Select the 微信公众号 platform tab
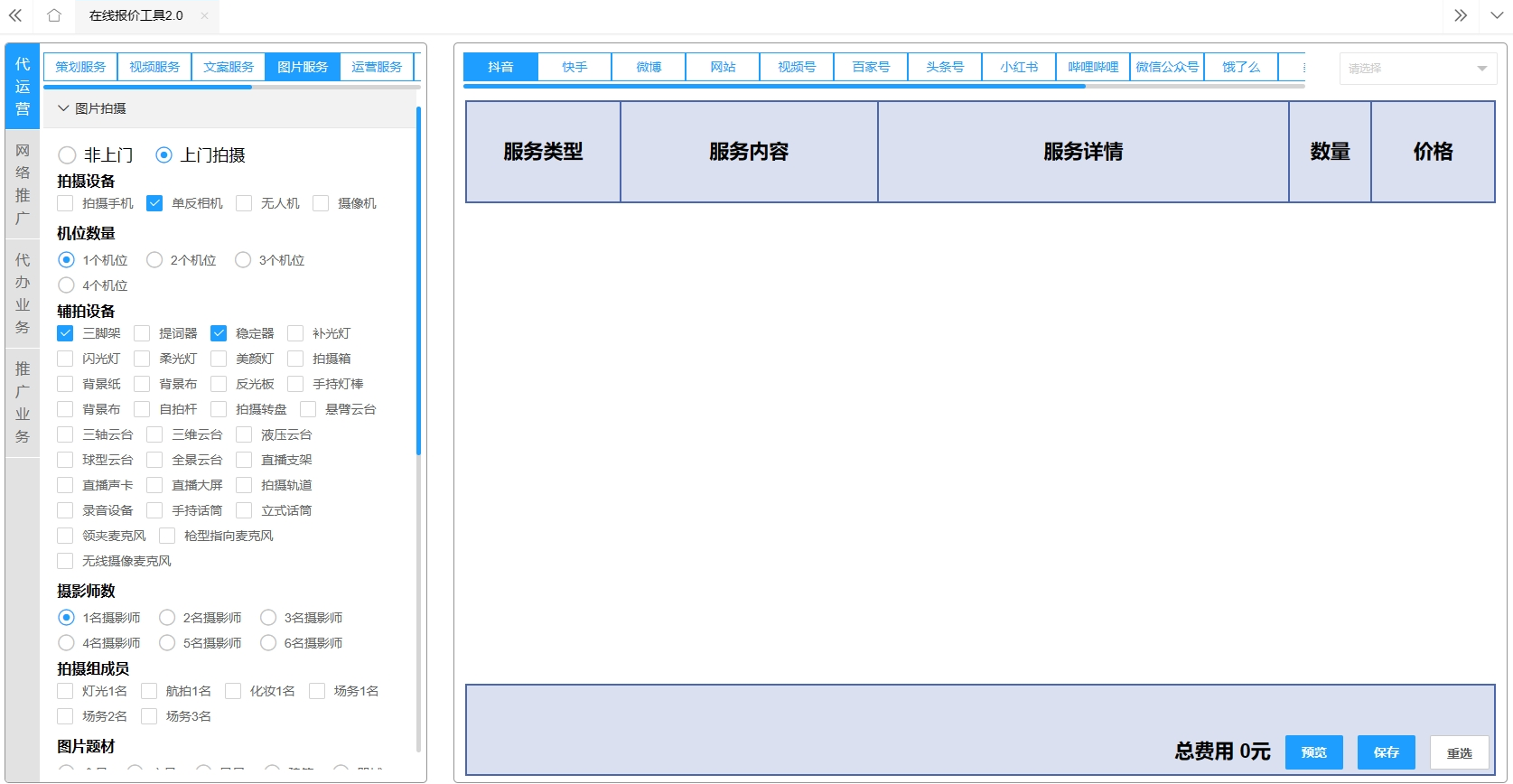Viewport: 1513px width, 784px height. point(1167,67)
